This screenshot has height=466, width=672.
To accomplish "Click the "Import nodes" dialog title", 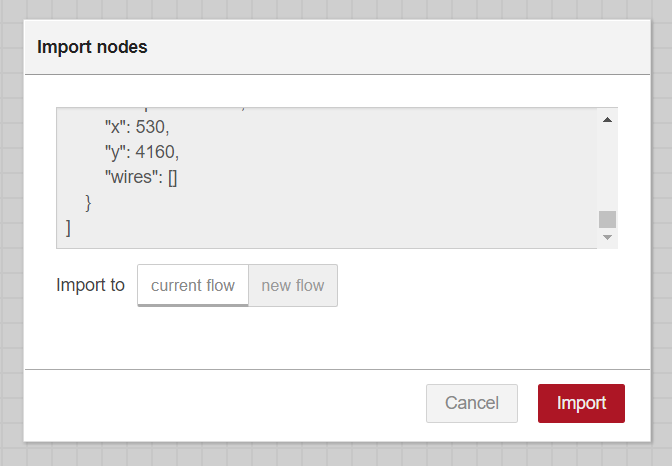I will (x=92, y=47).
